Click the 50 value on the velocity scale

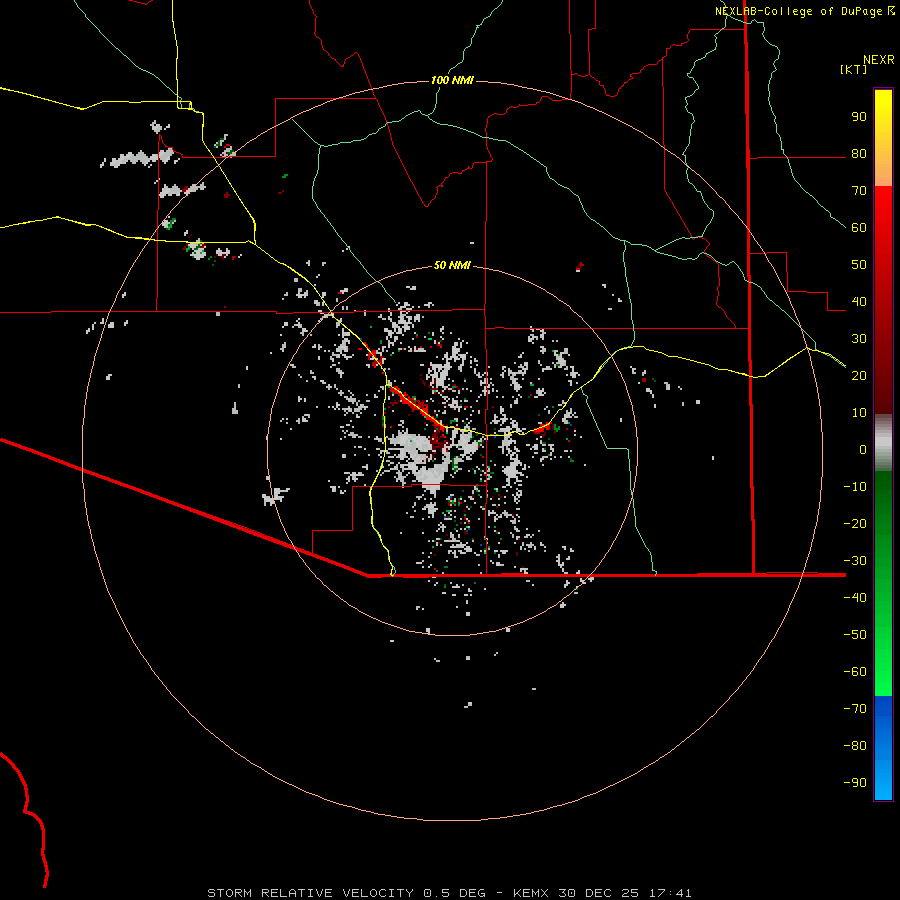tap(859, 265)
